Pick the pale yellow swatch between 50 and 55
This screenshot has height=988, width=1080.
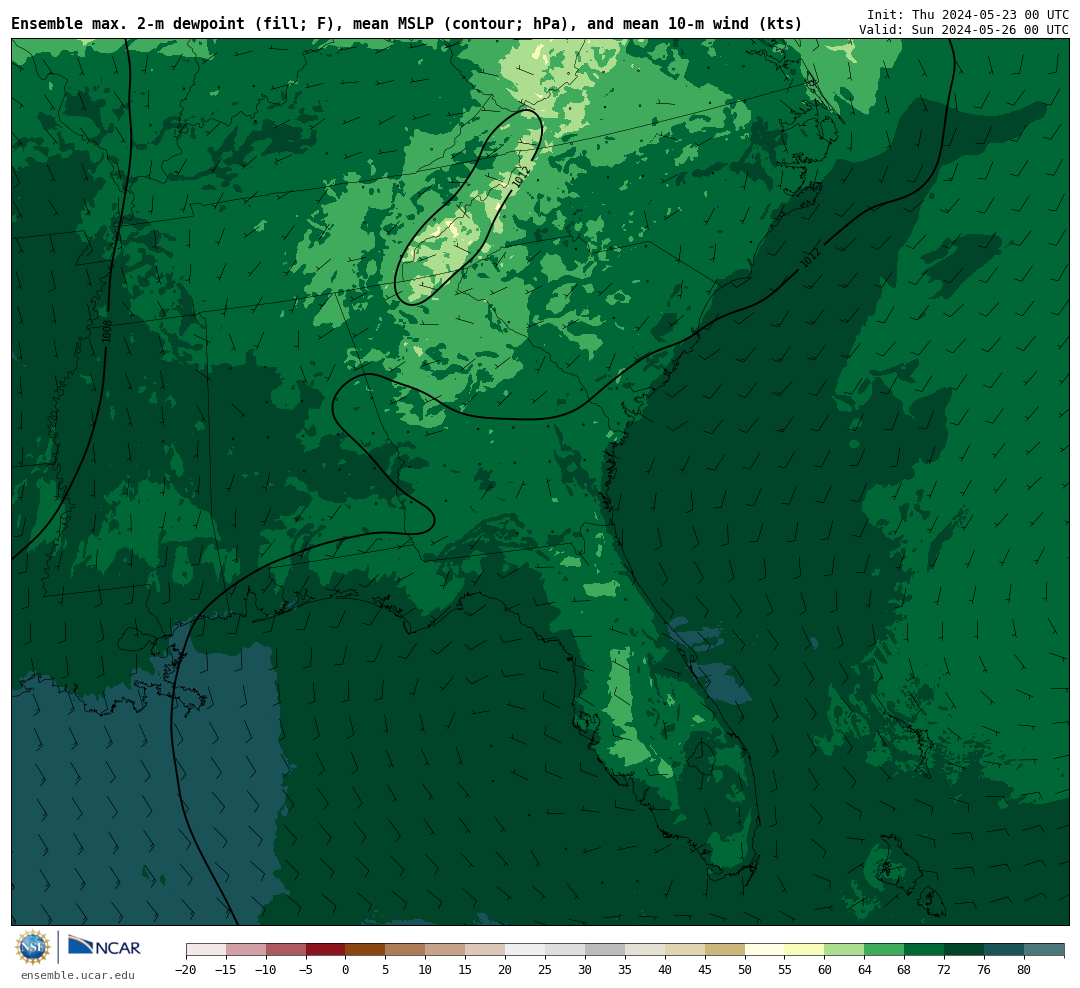[765, 950]
